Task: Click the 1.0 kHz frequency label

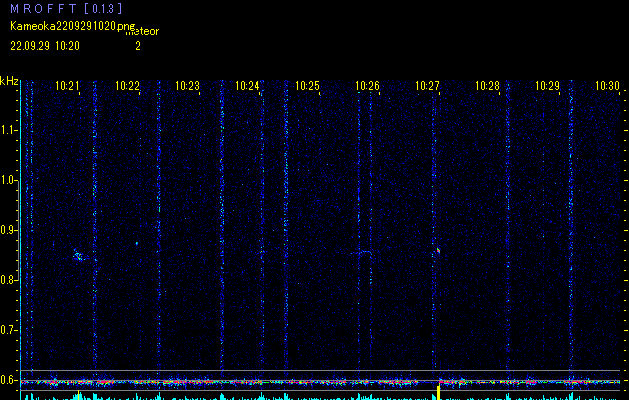Action: point(8,180)
